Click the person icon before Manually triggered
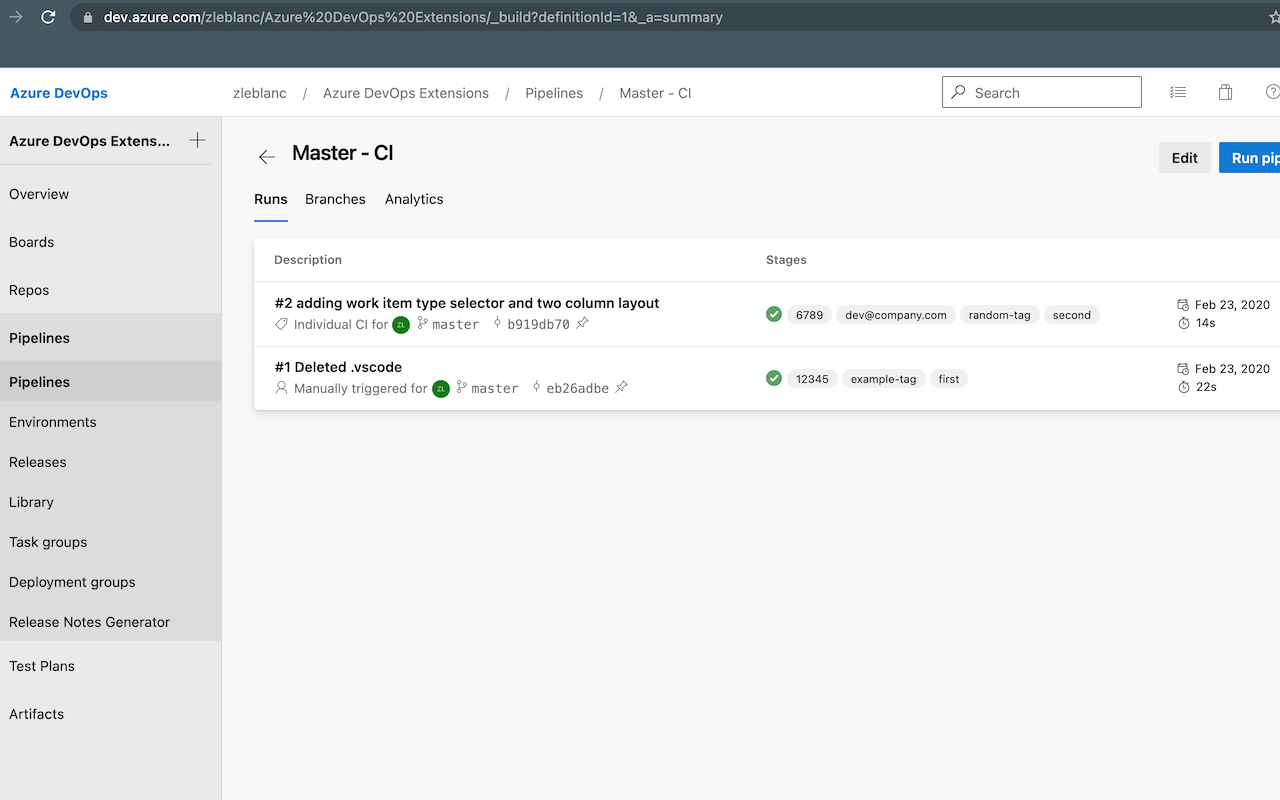 click(x=281, y=388)
